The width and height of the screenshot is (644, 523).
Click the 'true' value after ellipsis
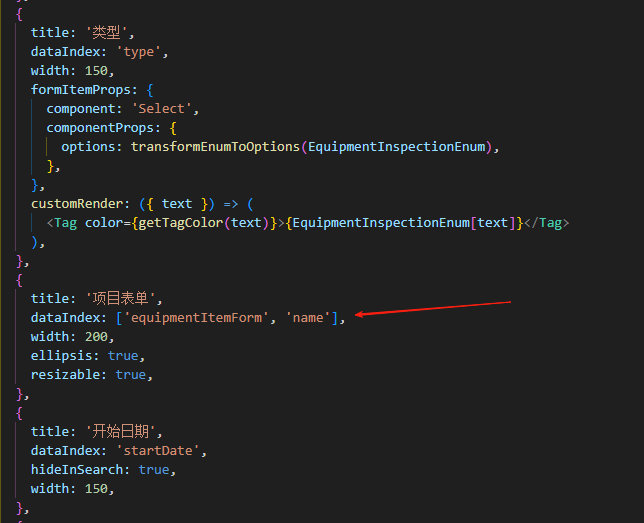(123, 356)
